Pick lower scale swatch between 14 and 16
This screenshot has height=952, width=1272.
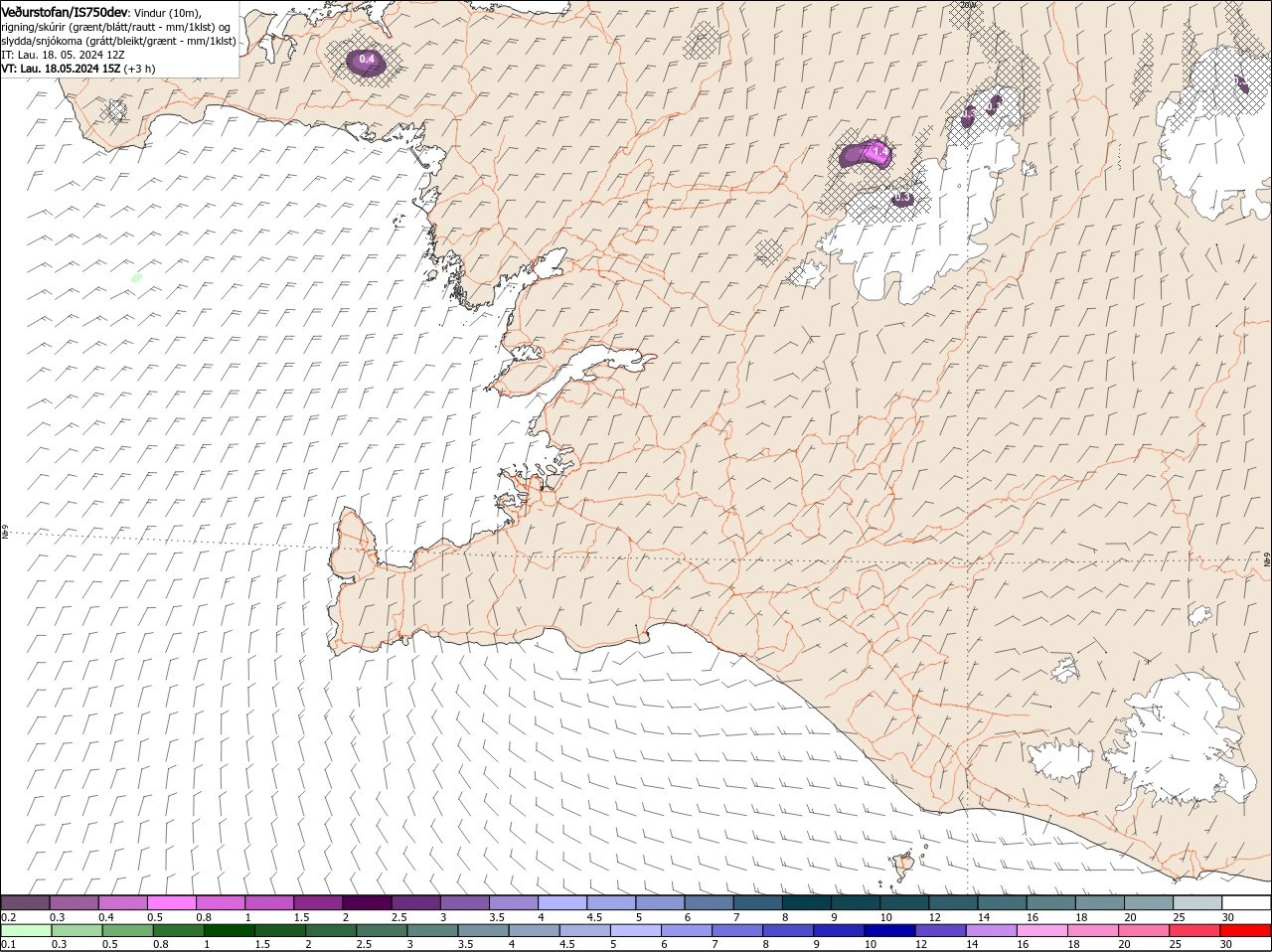coord(991,931)
